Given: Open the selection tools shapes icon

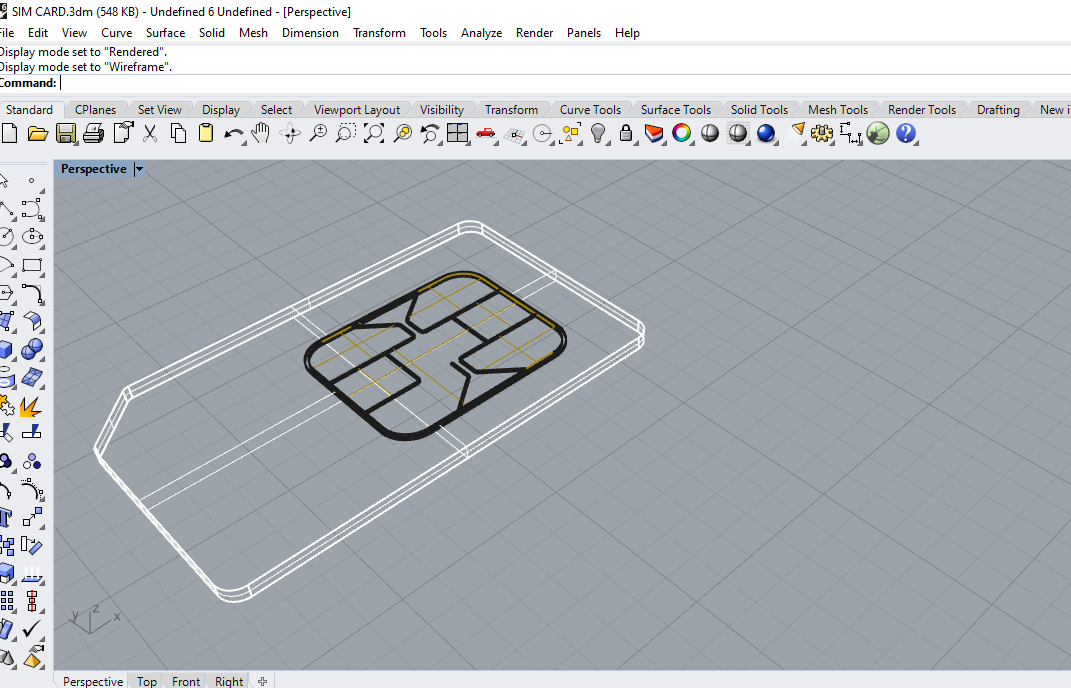Looking at the screenshot, I should (x=570, y=133).
